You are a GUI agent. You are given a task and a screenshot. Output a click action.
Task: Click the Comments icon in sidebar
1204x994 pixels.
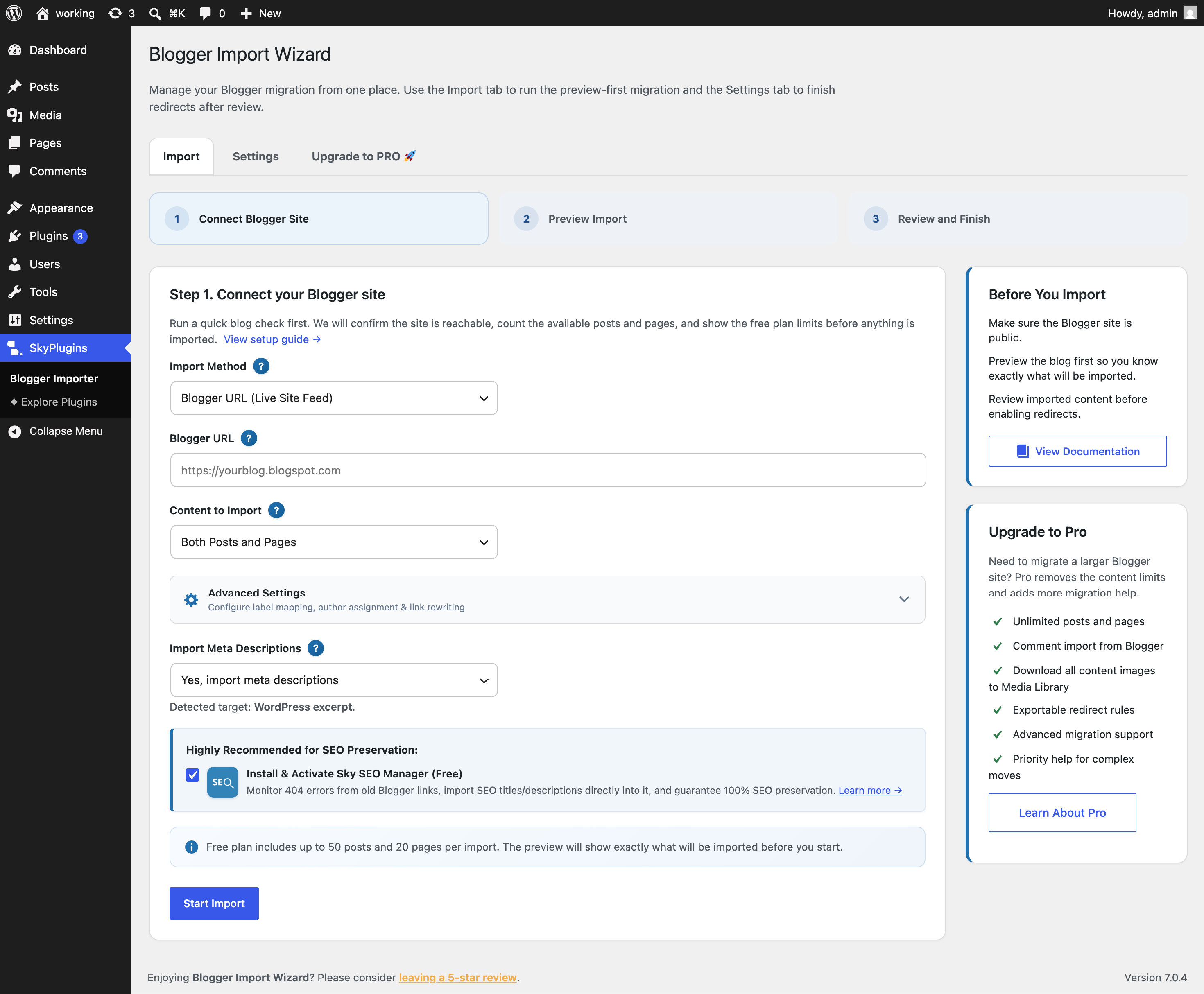coord(15,171)
